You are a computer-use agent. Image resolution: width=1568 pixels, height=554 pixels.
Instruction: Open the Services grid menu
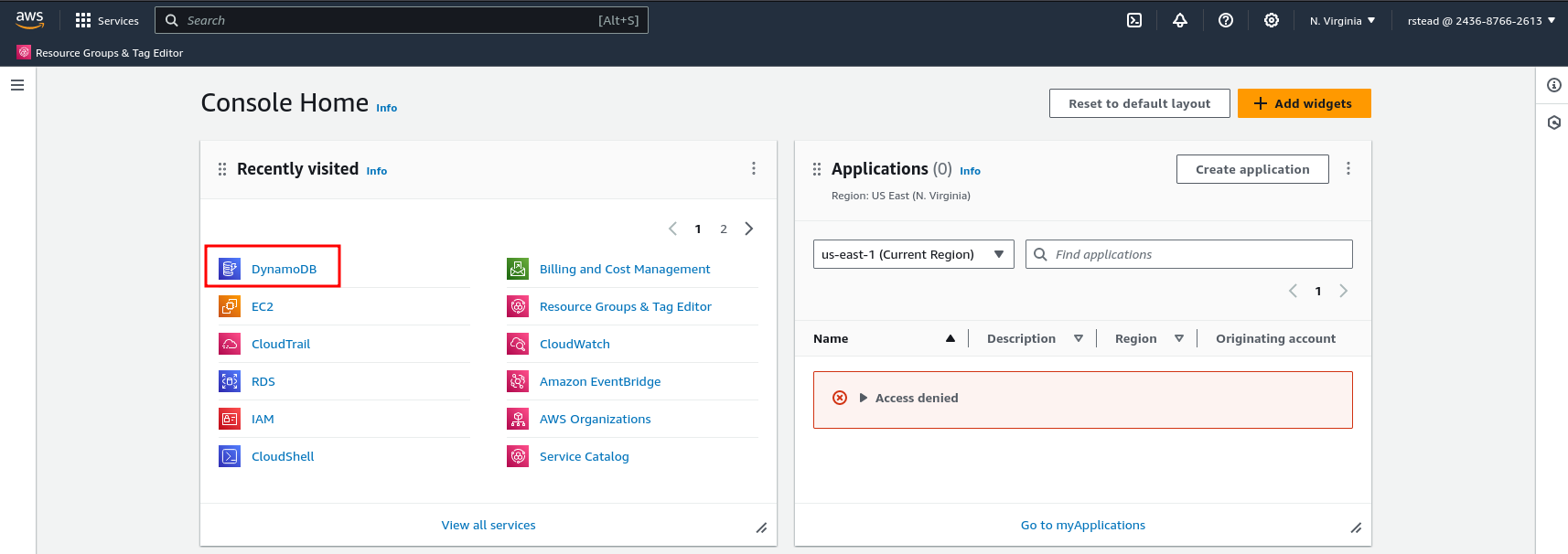tap(107, 20)
